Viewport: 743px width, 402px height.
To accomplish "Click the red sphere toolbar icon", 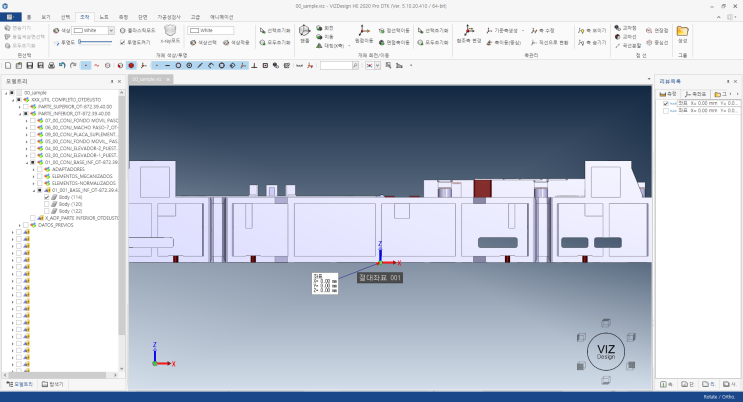I will [x=131, y=65].
